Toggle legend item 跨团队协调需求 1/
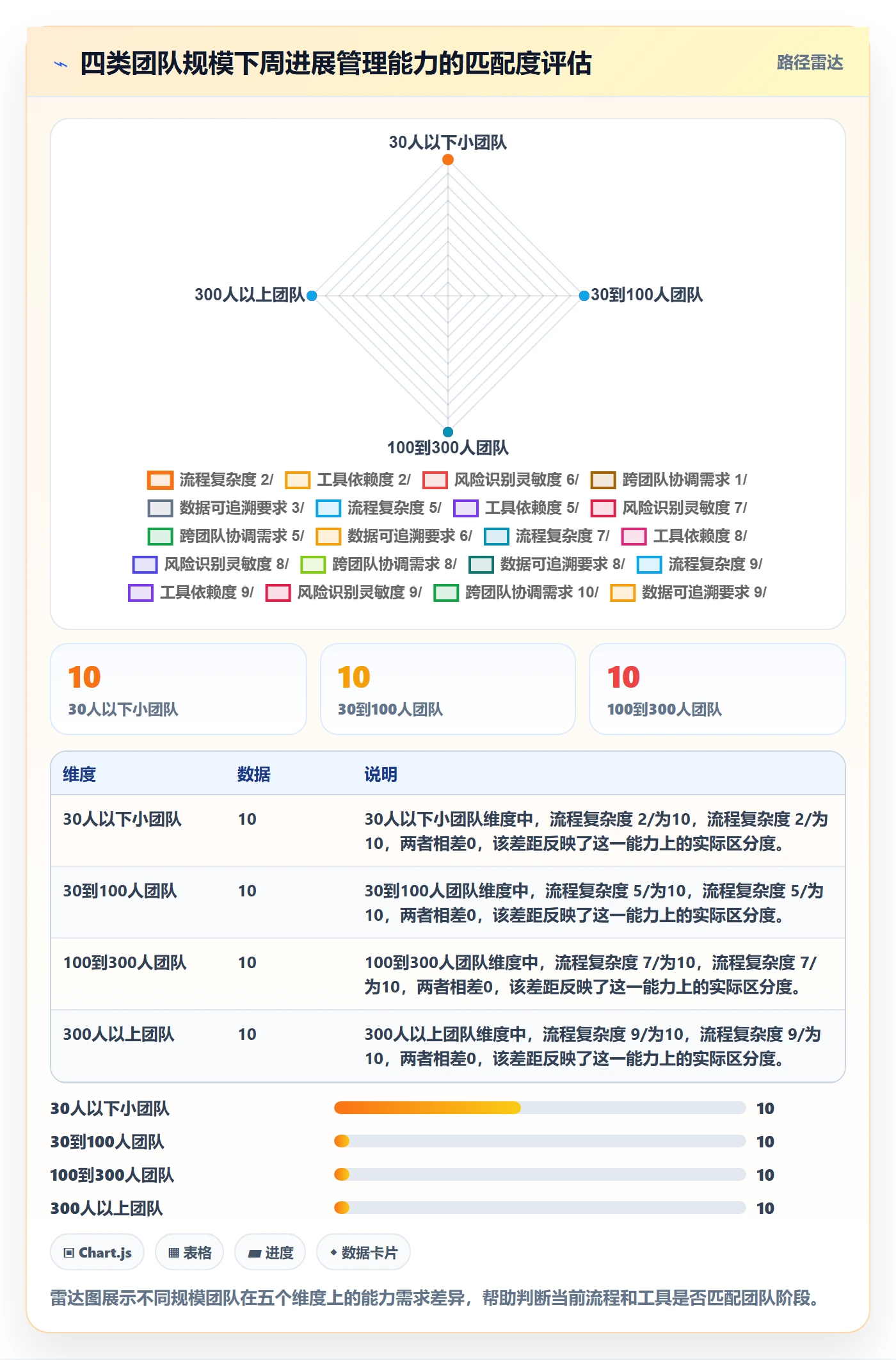This screenshot has width=896, height=1360. pos(669,480)
